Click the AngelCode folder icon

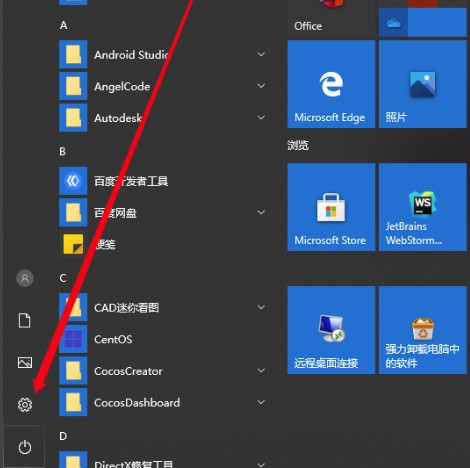[73, 86]
